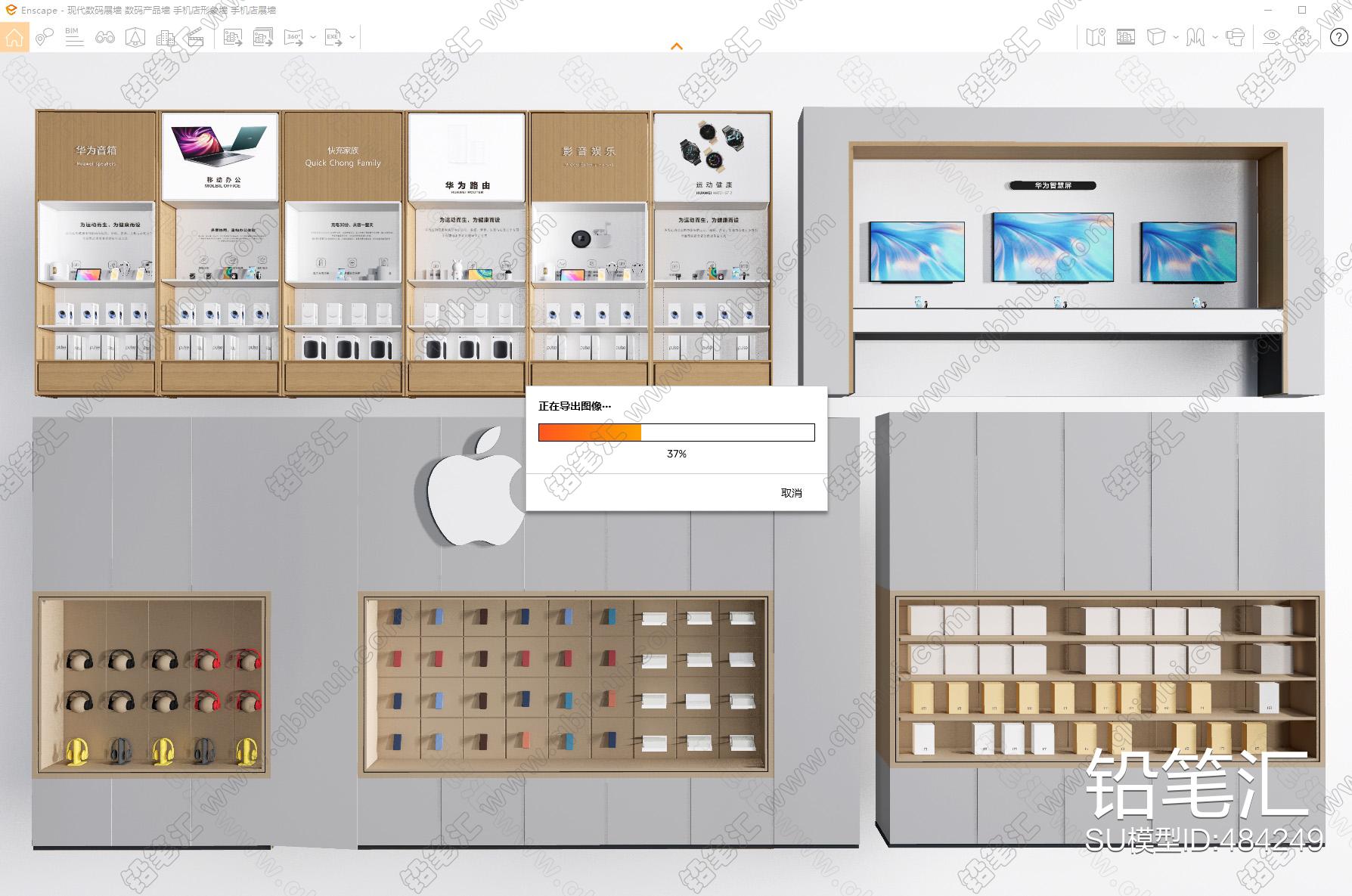Image resolution: width=1352 pixels, height=896 pixels.
Task: Click the 华为路由 panel in viewport
Action: click(467, 157)
